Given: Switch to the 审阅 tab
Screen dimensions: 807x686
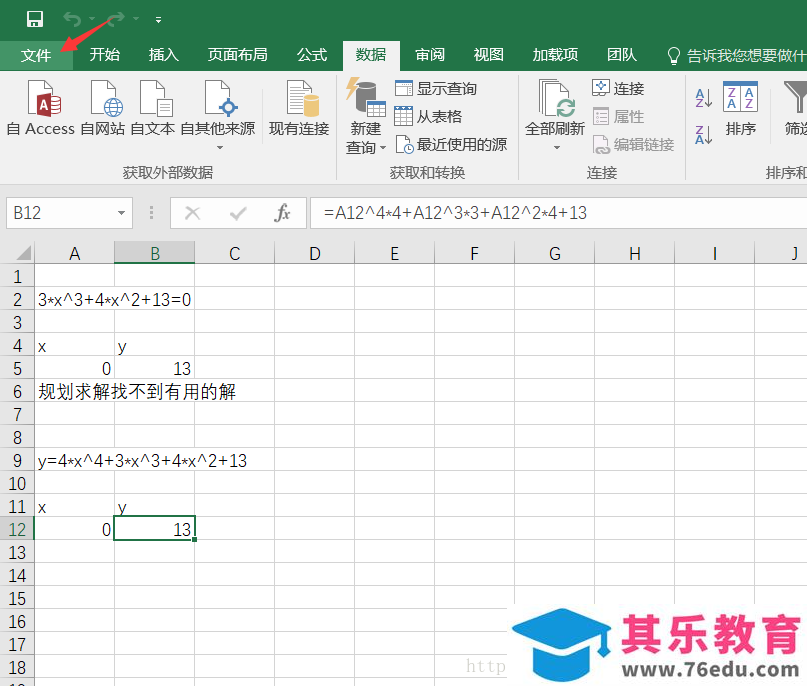Looking at the screenshot, I should point(430,55).
